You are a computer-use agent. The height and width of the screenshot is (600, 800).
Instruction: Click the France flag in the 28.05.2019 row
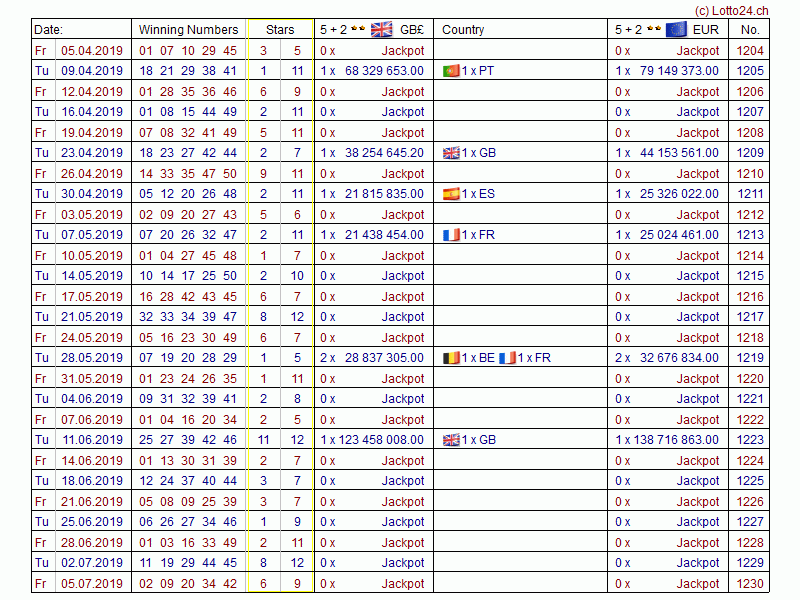click(507, 358)
